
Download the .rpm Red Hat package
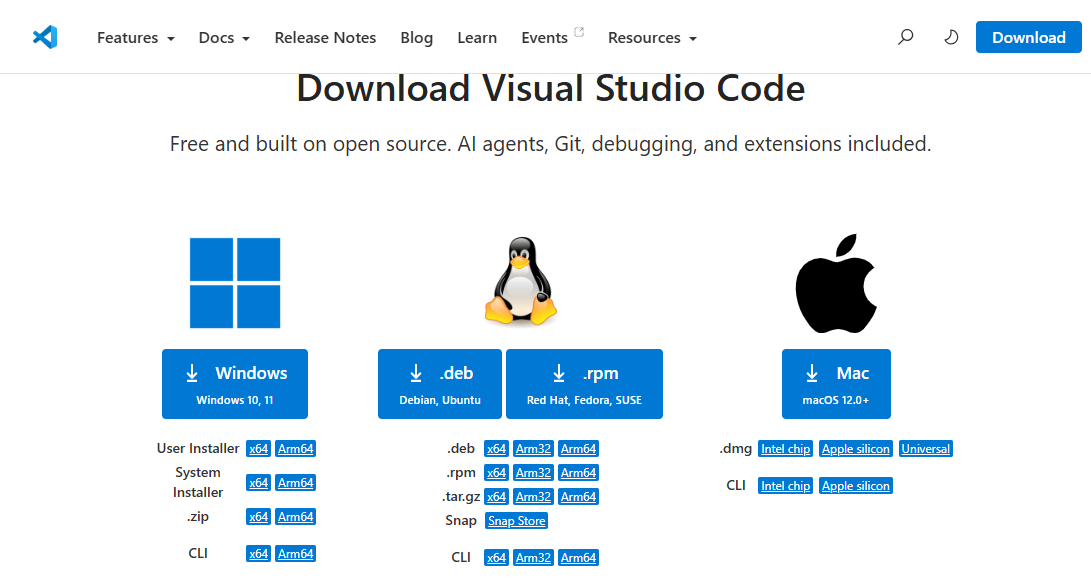584,384
